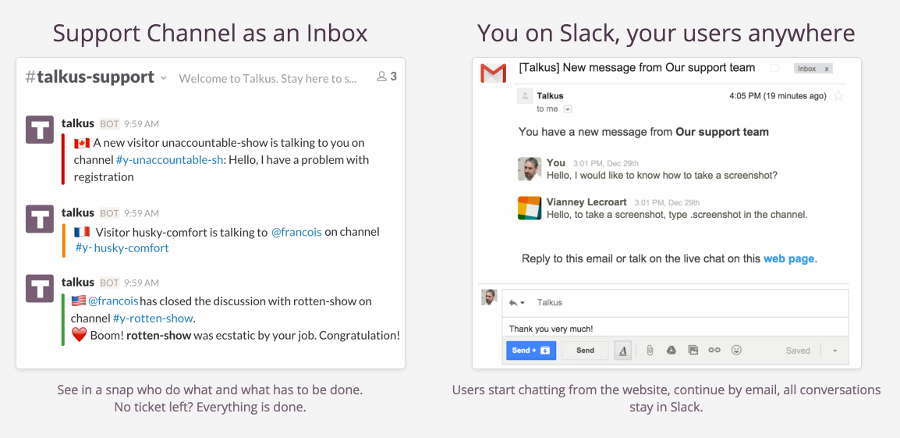Open the #y-rotten-show channel link
900x438 pixels.
[x=153, y=318]
